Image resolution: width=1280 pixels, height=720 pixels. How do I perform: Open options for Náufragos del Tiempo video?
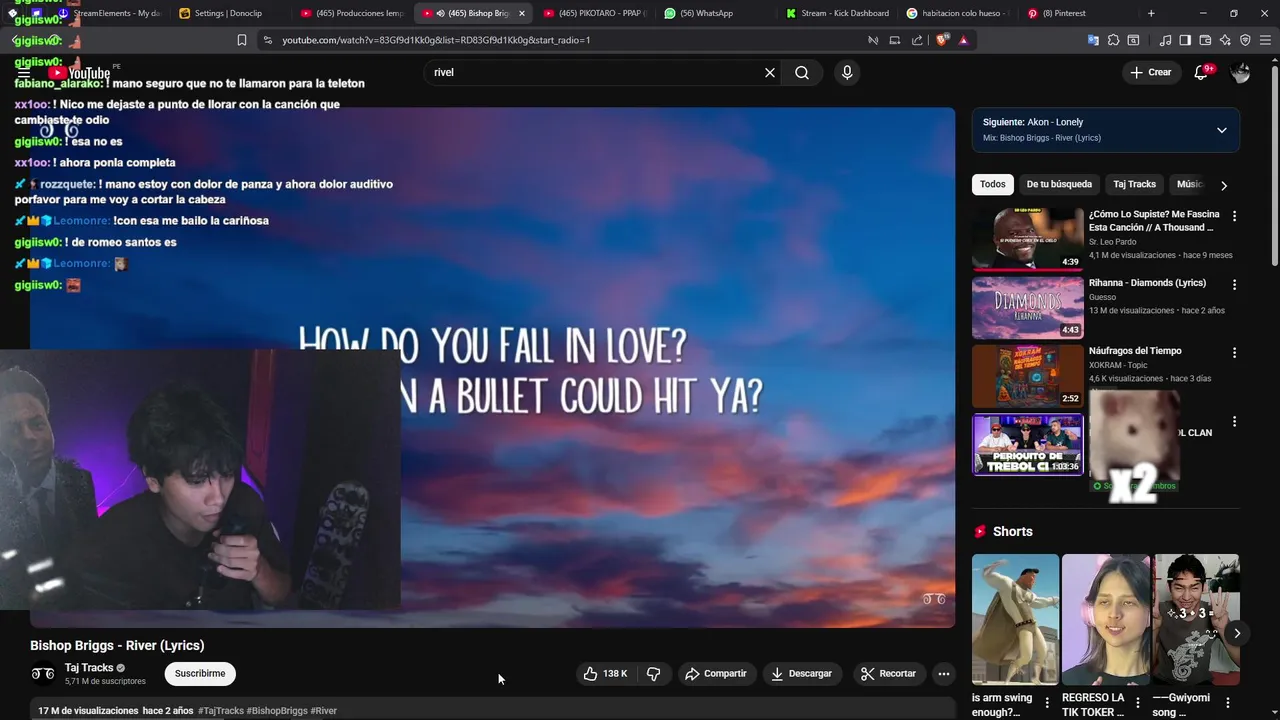pyautogui.click(x=1234, y=353)
